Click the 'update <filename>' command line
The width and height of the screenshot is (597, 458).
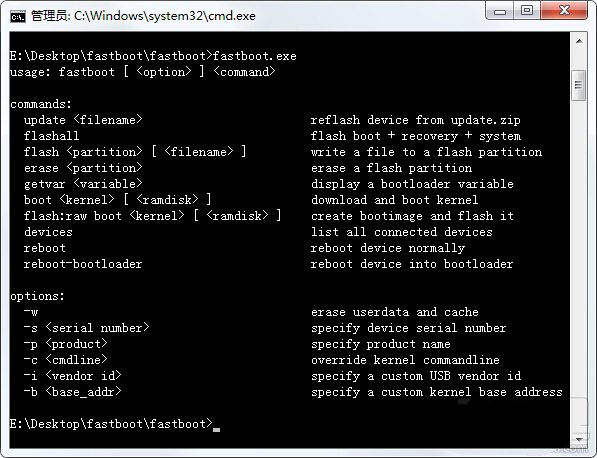click(83, 120)
